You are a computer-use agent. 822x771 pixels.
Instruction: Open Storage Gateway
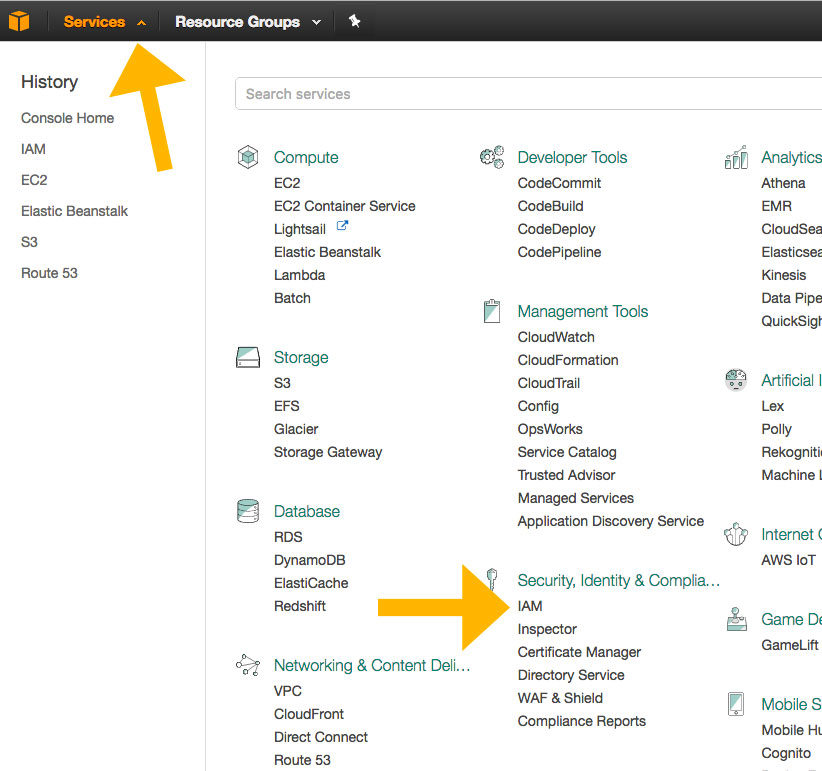(328, 452)
